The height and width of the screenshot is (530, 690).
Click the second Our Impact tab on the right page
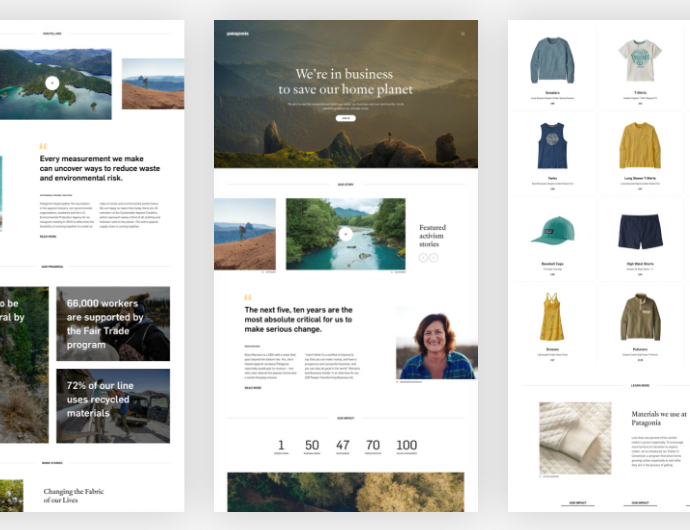click(640, 503)
